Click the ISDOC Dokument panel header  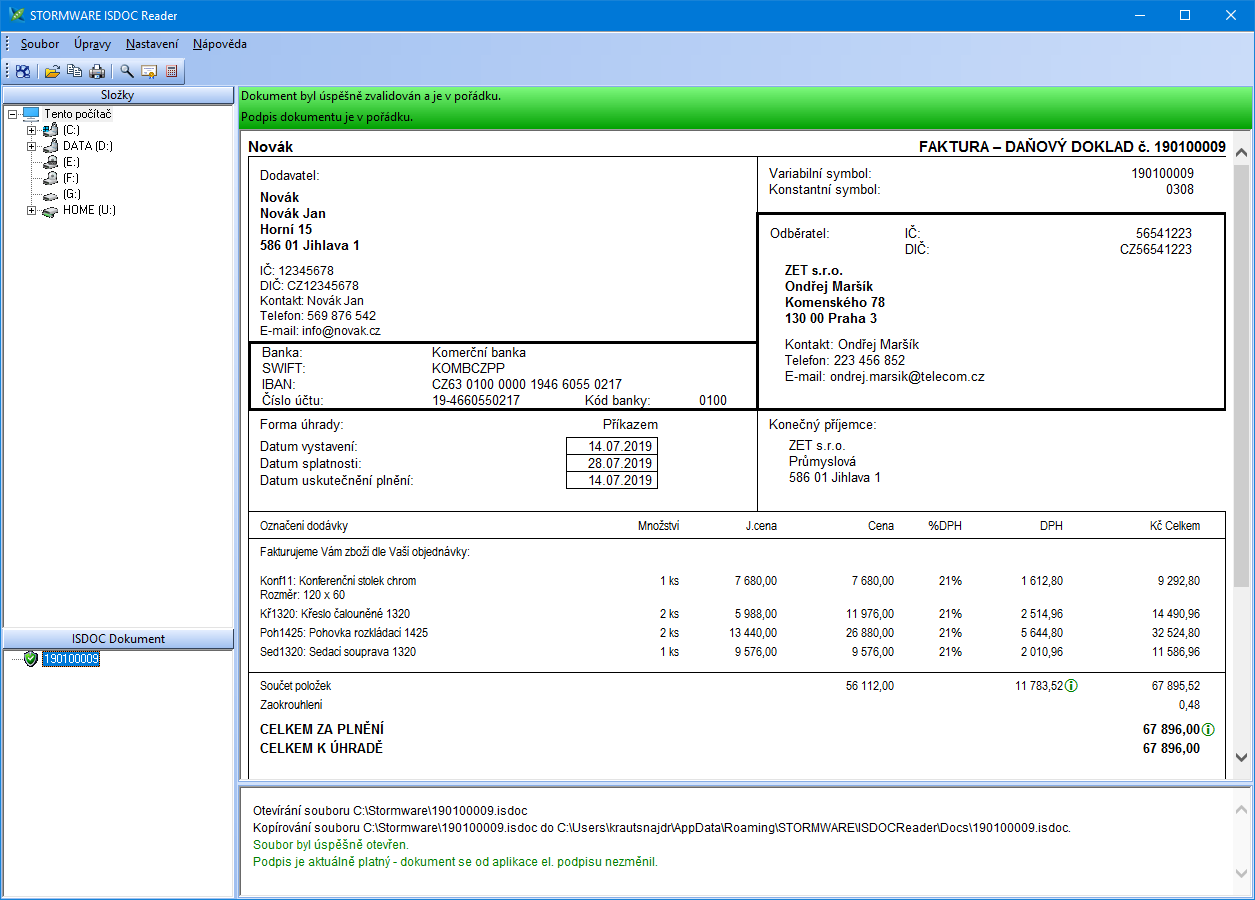[x=118, y=639]
